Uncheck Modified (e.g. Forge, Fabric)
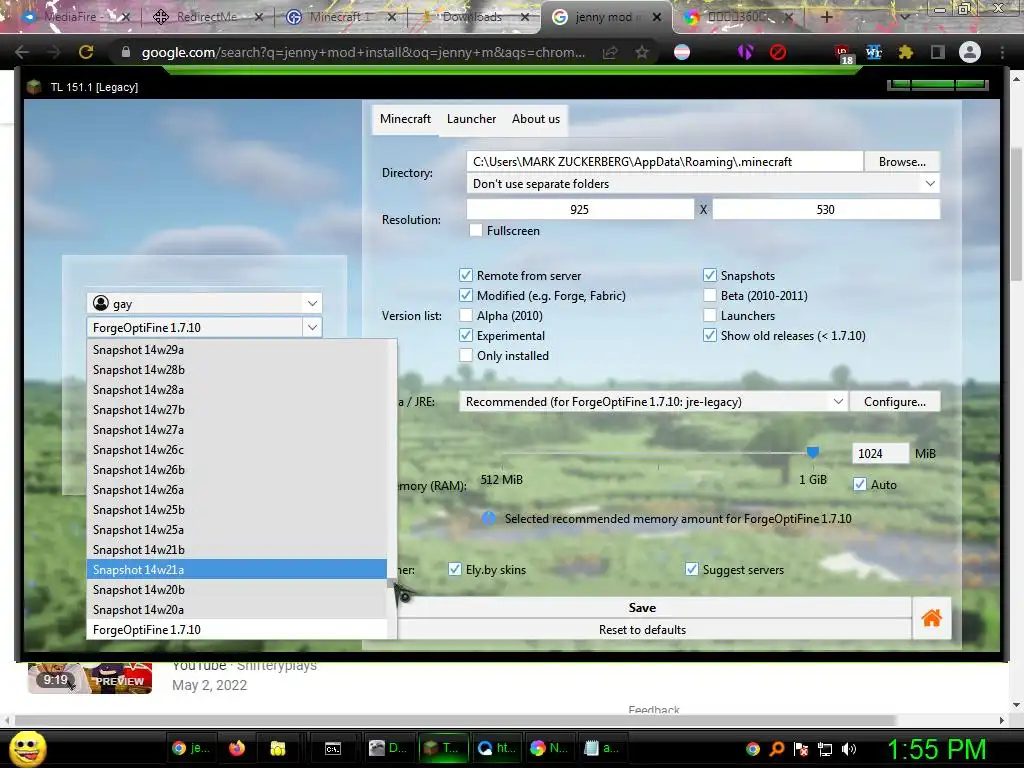The width and height of the screenshot is (1024, 768). [x=466, y=296]
